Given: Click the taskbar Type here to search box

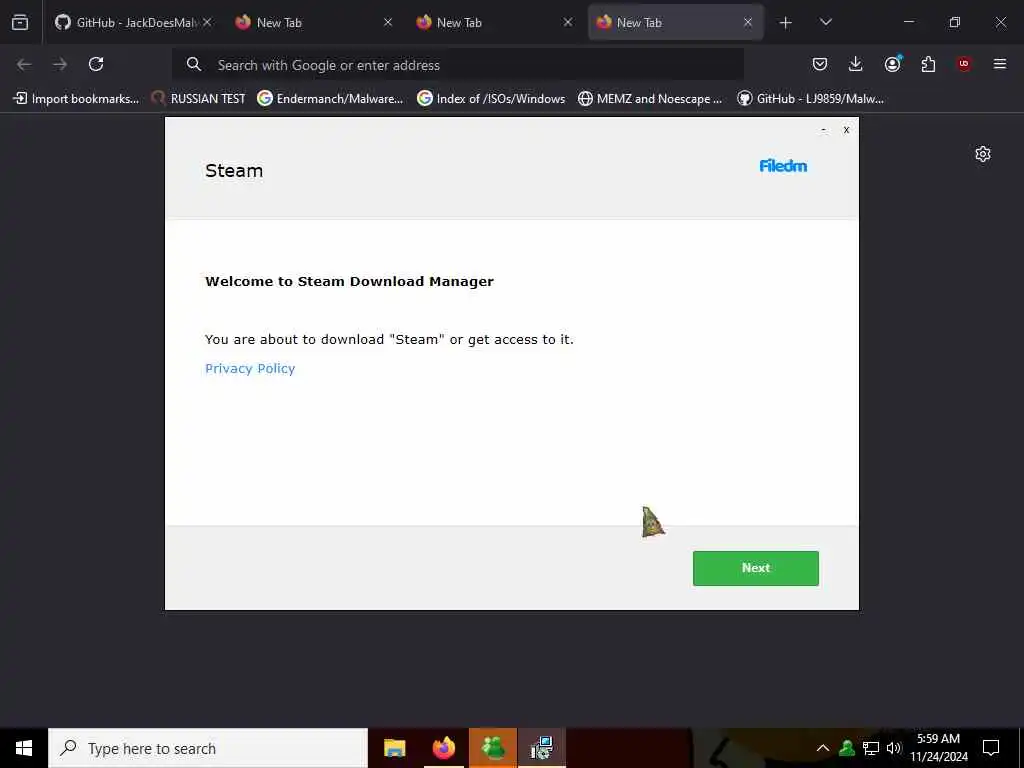Looking at the screenshot, I should pyautogui.click(x=208, y=748).
